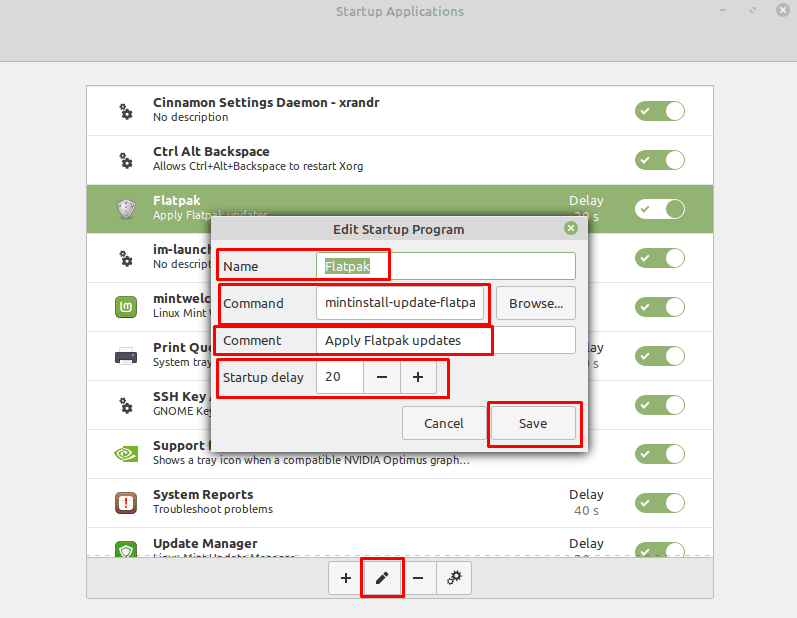797x618 pixels.
Task: Increase the startup delay value
Action: click(418, 377)
